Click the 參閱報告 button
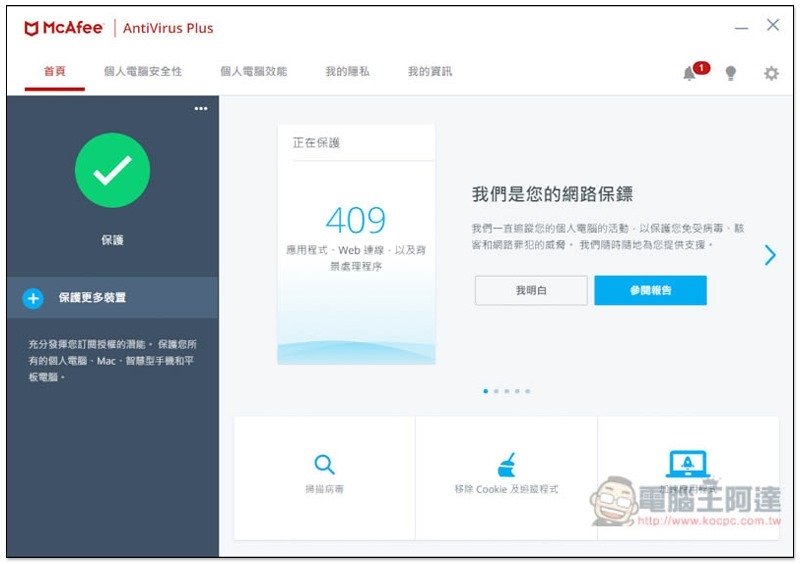Viewport: 800px width, 564px height. [651, 290]
